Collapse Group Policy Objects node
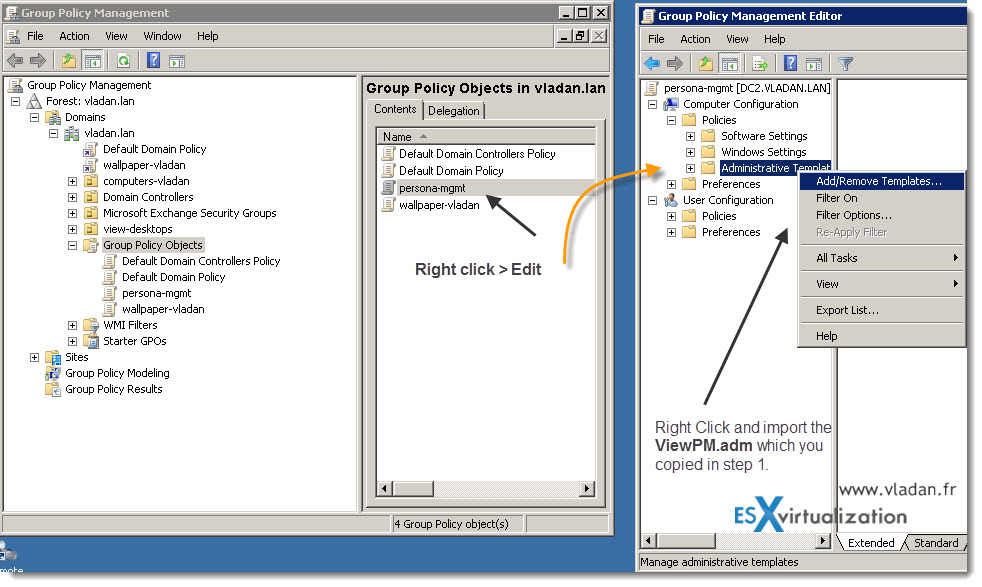The width and height of the screenshot is (982, 587). pyautogui.click(x=72, y=246)
